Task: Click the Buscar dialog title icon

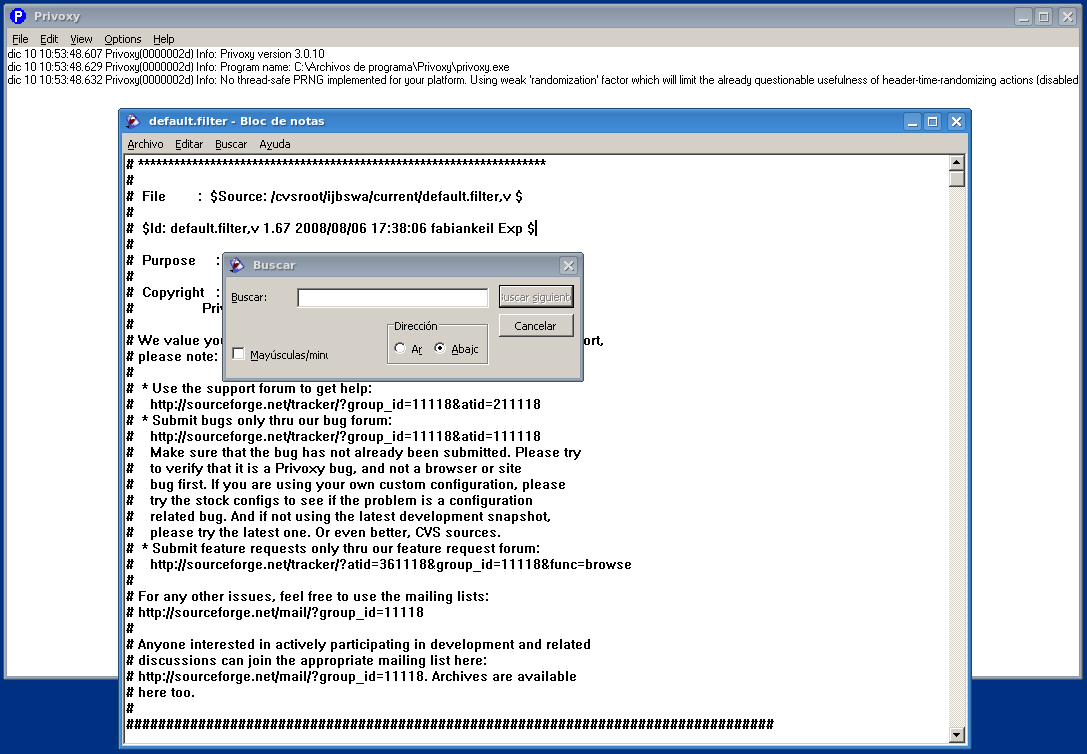Action: click(237, 265)
